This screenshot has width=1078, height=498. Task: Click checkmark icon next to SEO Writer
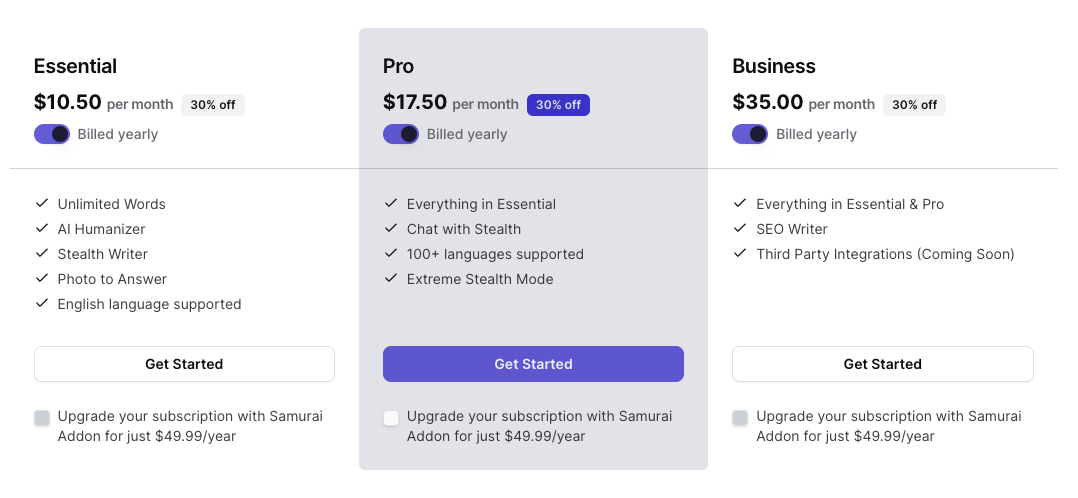[740, 228]
